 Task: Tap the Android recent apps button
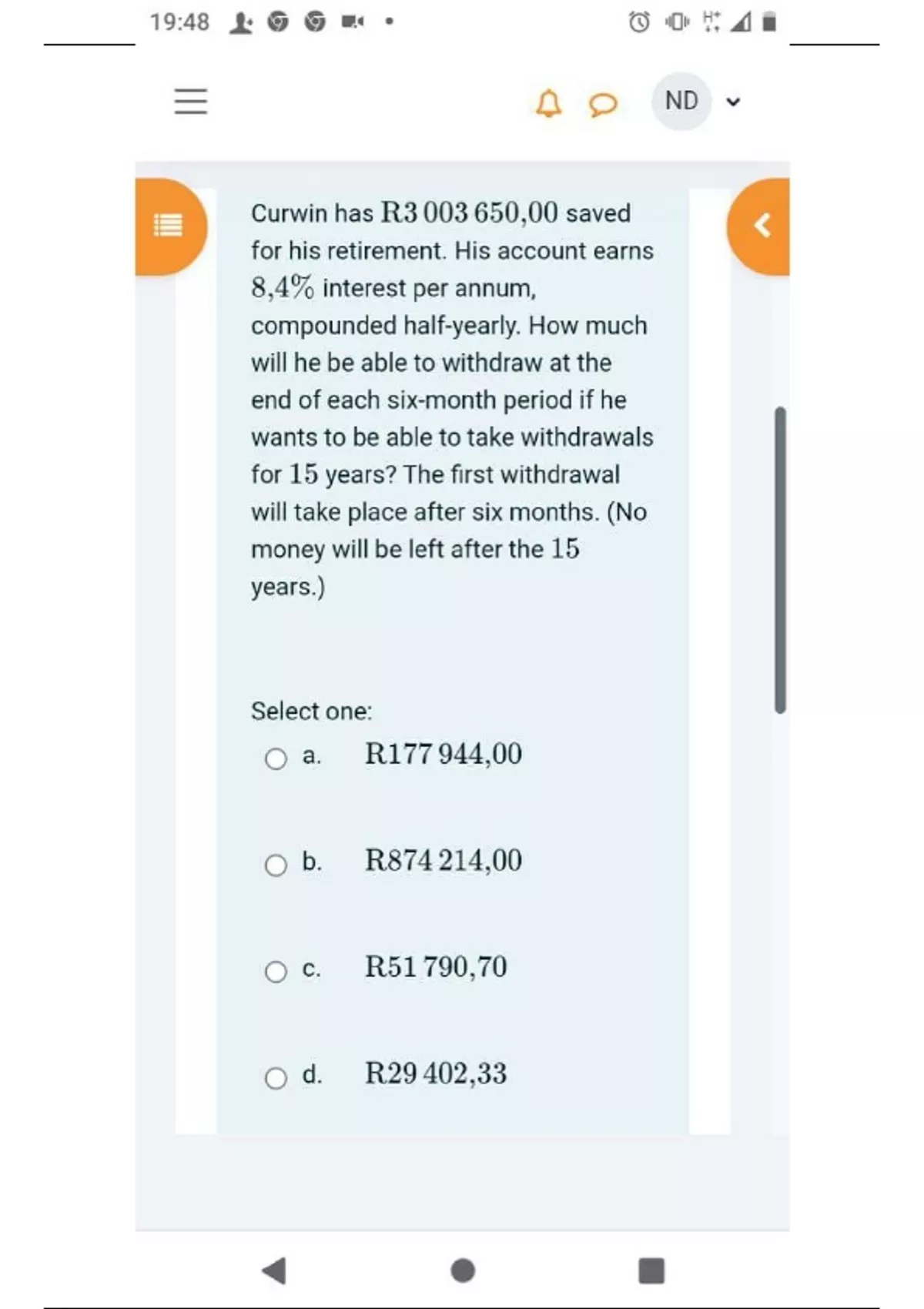[651, 1270]
